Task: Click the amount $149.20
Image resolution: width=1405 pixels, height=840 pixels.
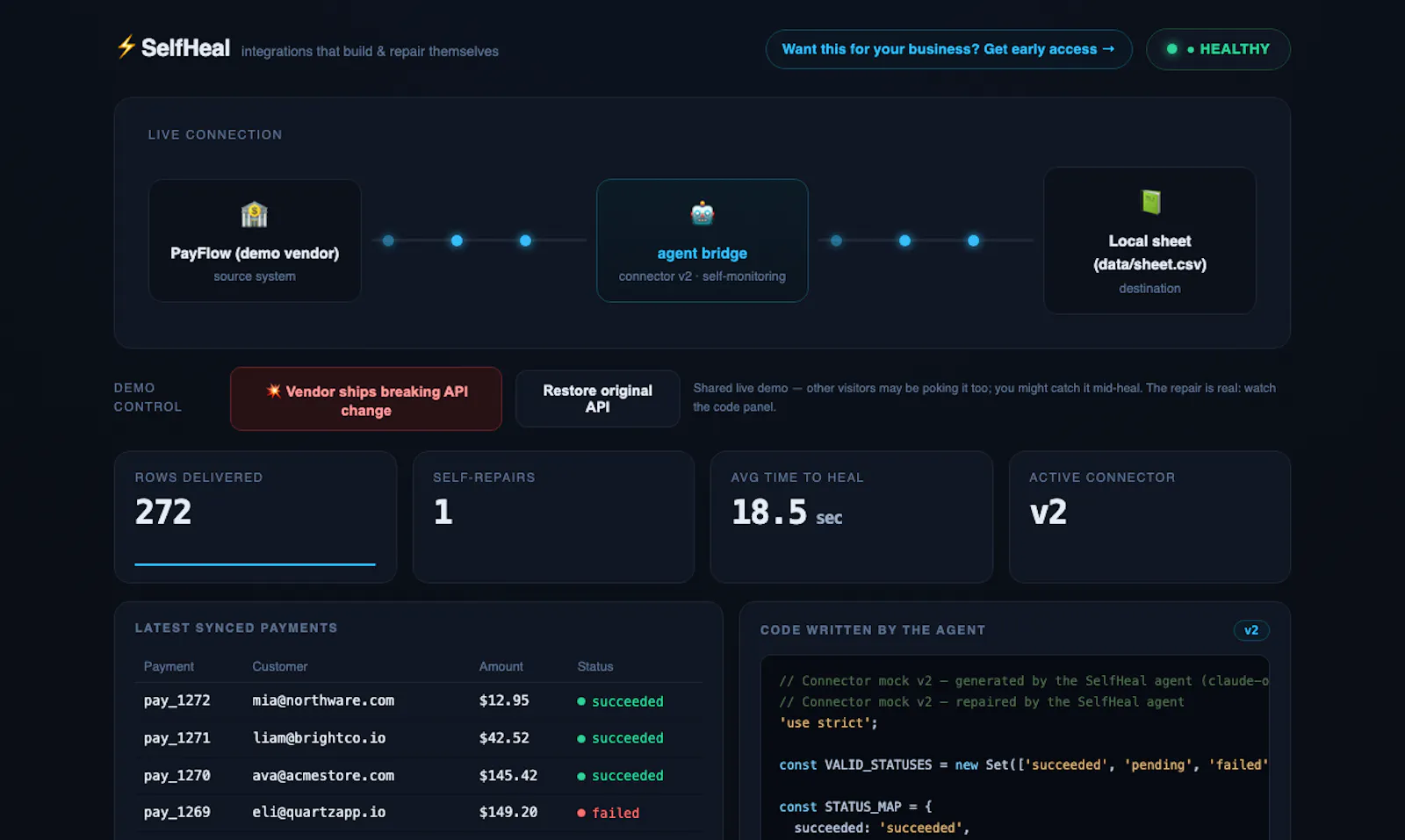Action: [x=508, y=813]
